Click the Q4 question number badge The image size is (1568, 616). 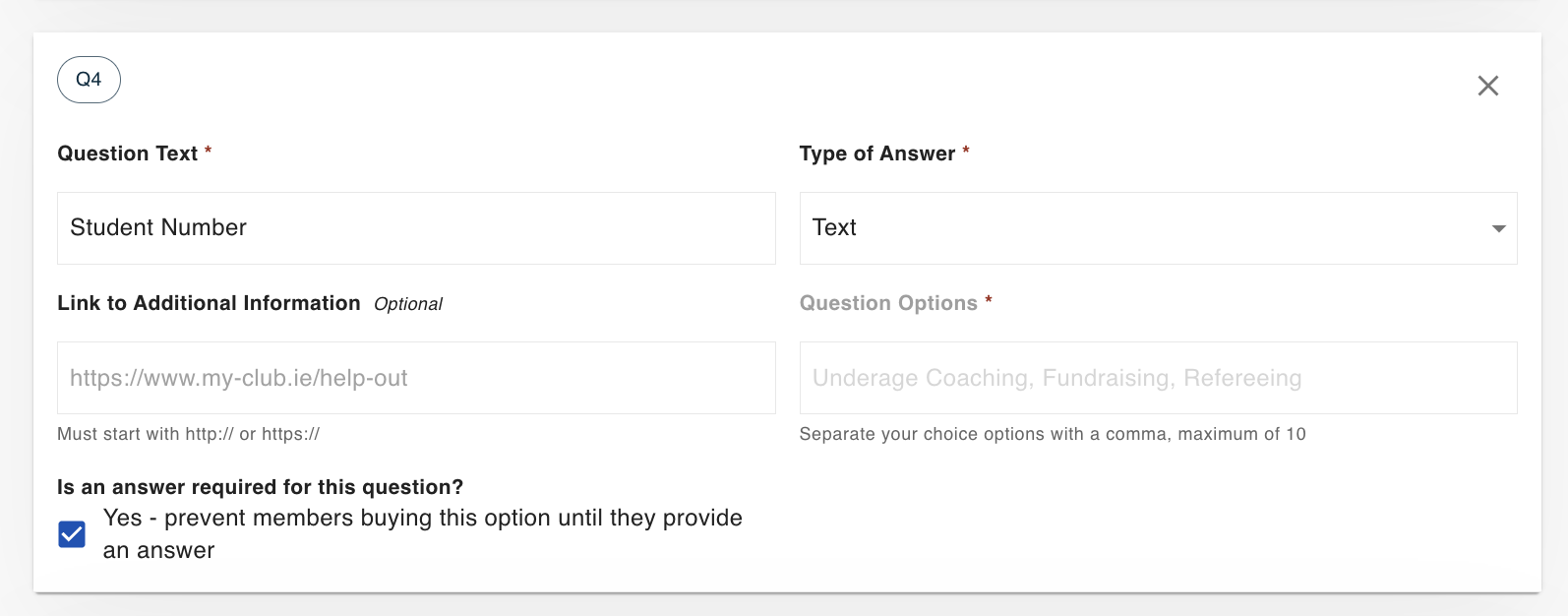click(89, 80)
